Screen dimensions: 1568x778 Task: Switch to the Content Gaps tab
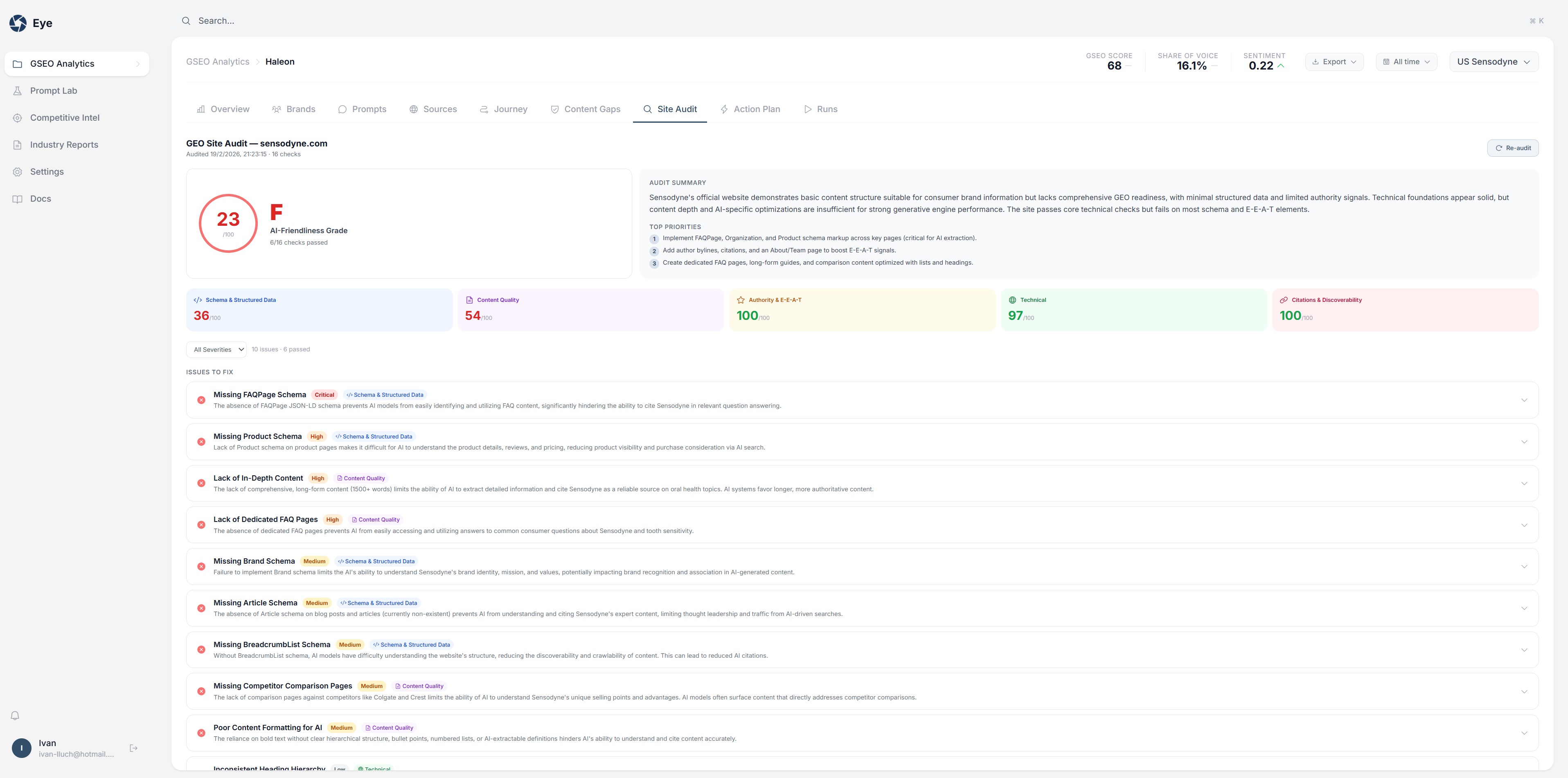585,109
